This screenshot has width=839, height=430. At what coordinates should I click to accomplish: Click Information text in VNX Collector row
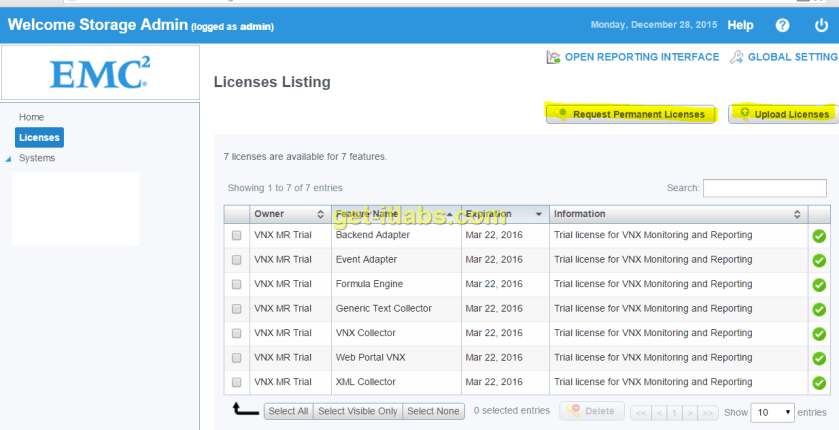653,333
